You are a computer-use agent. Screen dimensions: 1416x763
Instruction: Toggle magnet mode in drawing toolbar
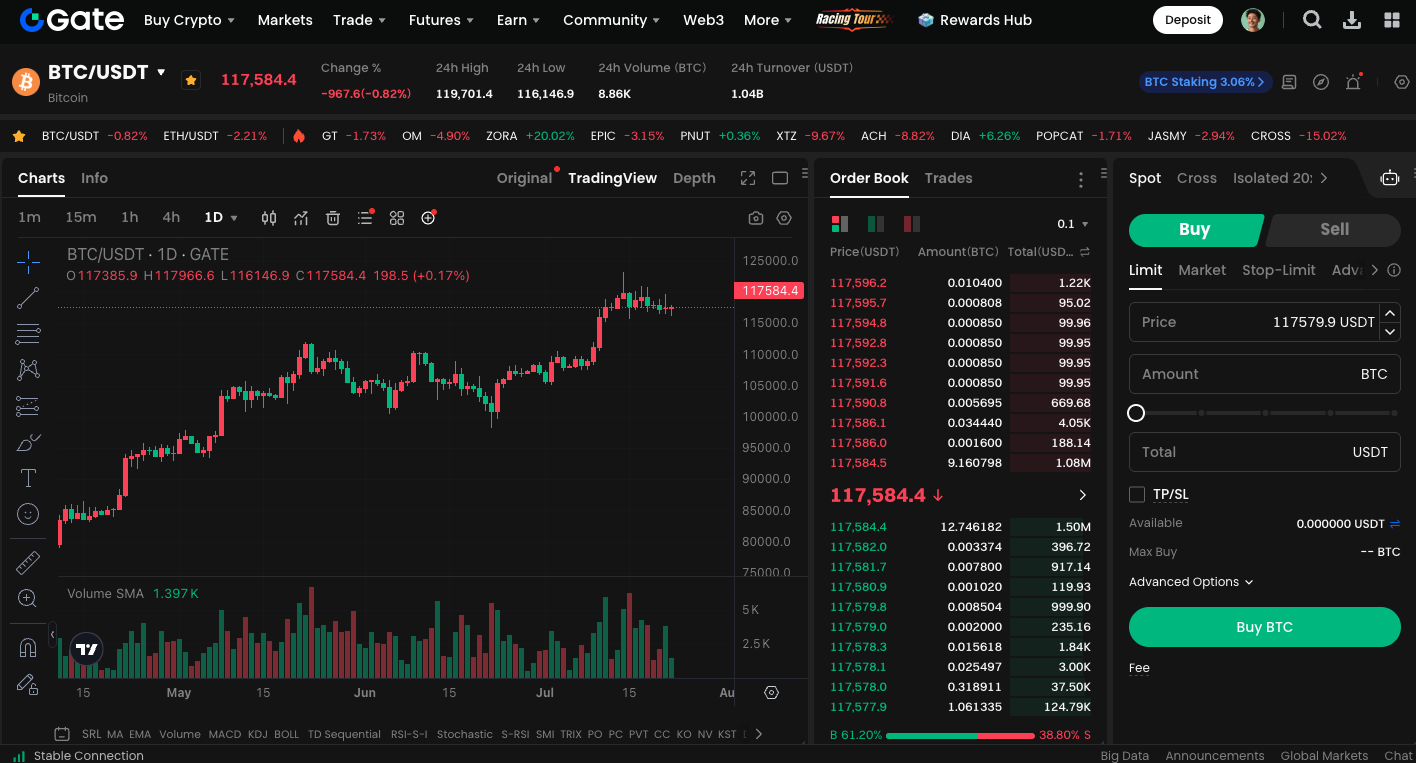click(x=28, y=648)
